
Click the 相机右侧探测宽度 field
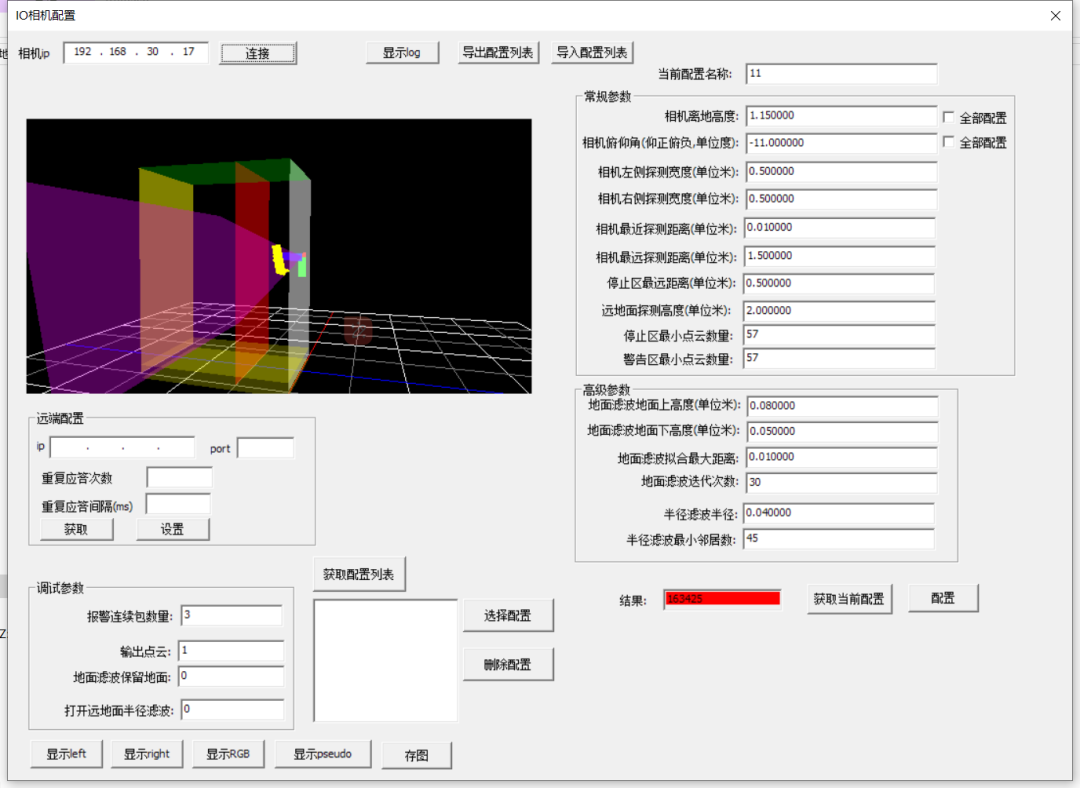pos(841,199)
